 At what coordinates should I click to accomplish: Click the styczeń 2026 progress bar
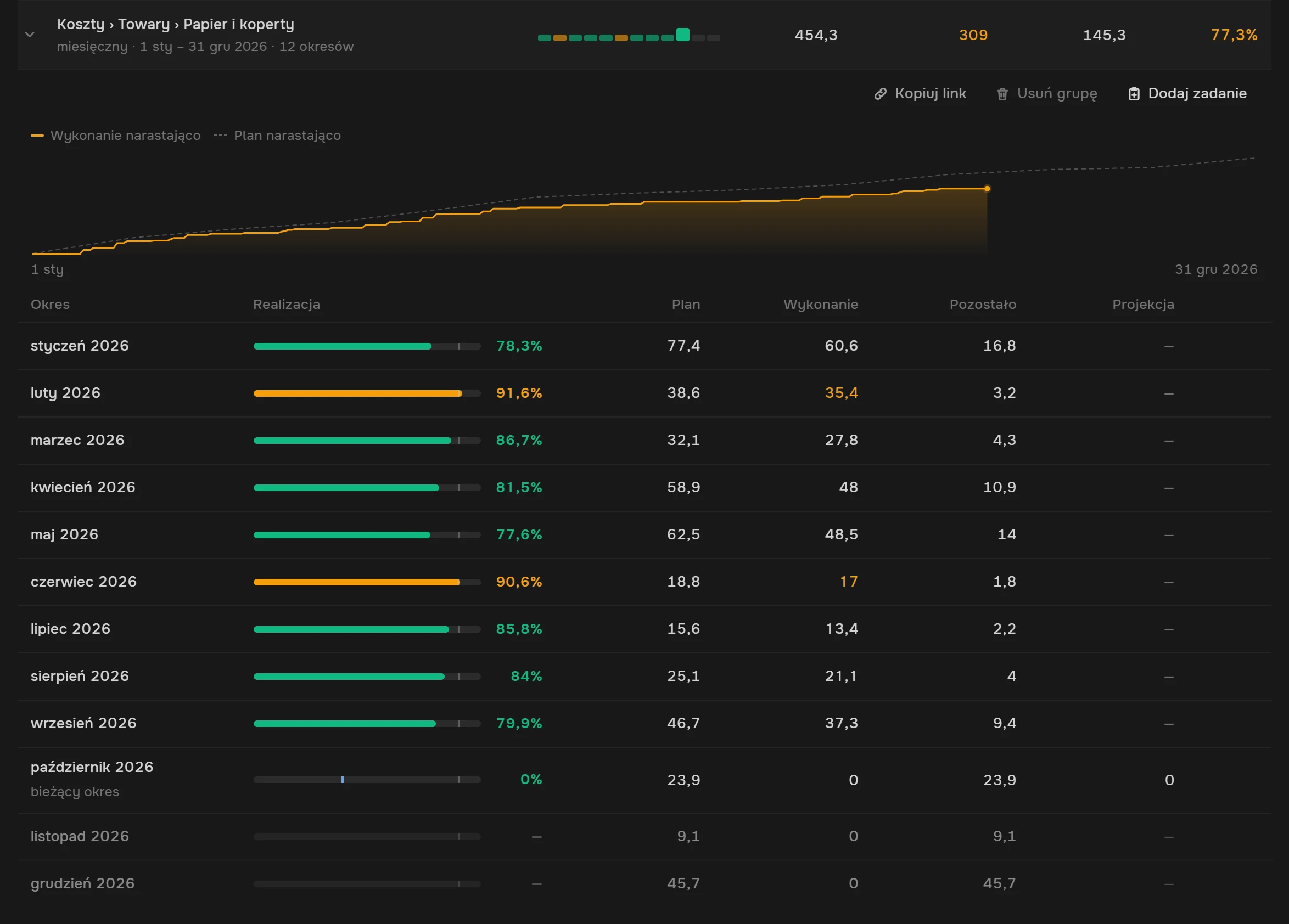point(367,346)
